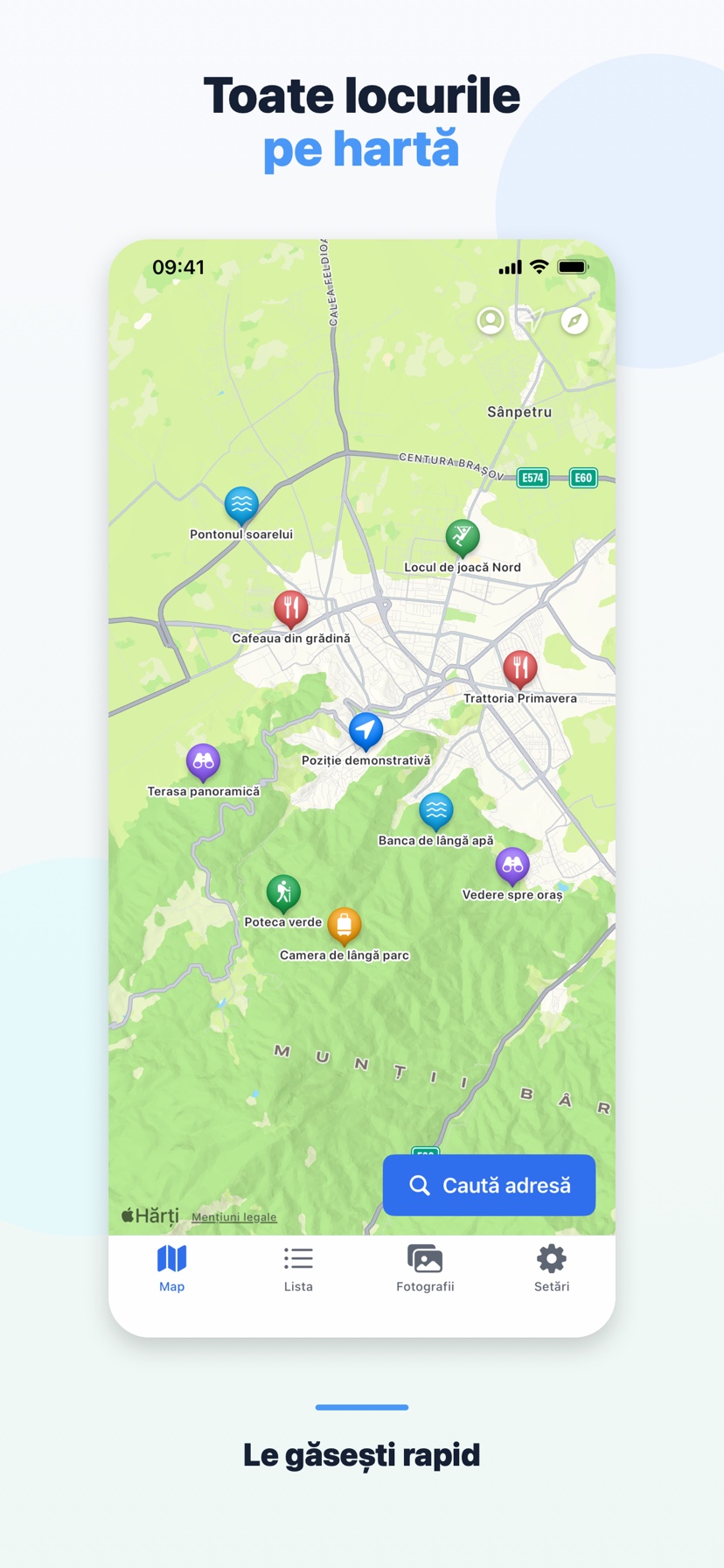Image resolution: width=724 pixels, height=1568 pixels.
Task: Open the Mențiuni legale link
Action: coord(234,1217)
